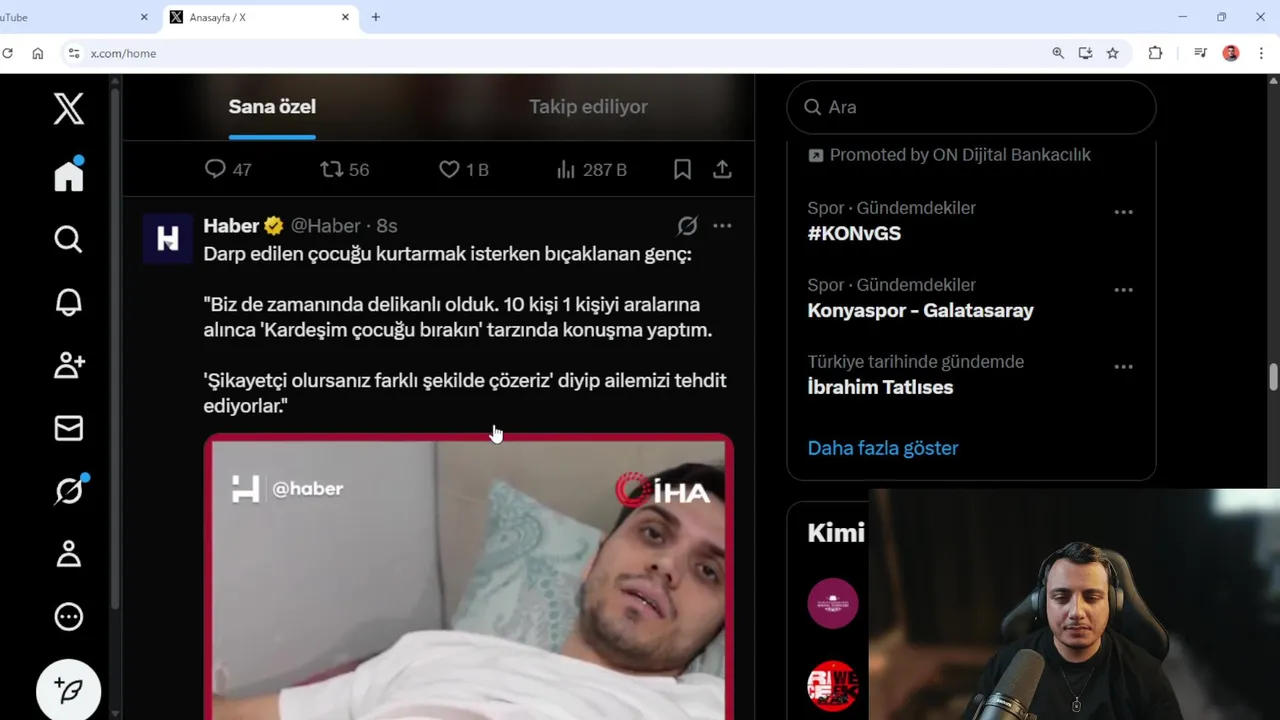Image resolution: width=1280 pixels, height=720 pixels.
Task: Install app icon in address bar
Action: (1085, 53)
